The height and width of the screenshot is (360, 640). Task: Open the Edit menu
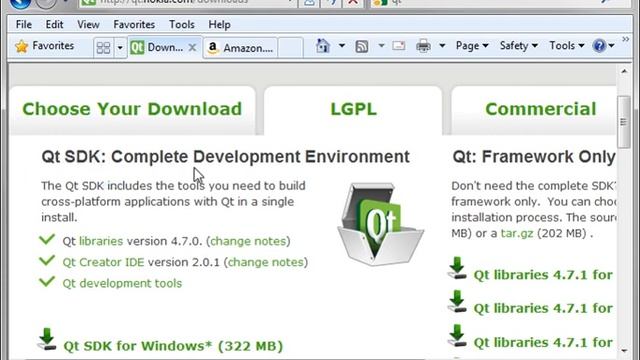point(54,25)
